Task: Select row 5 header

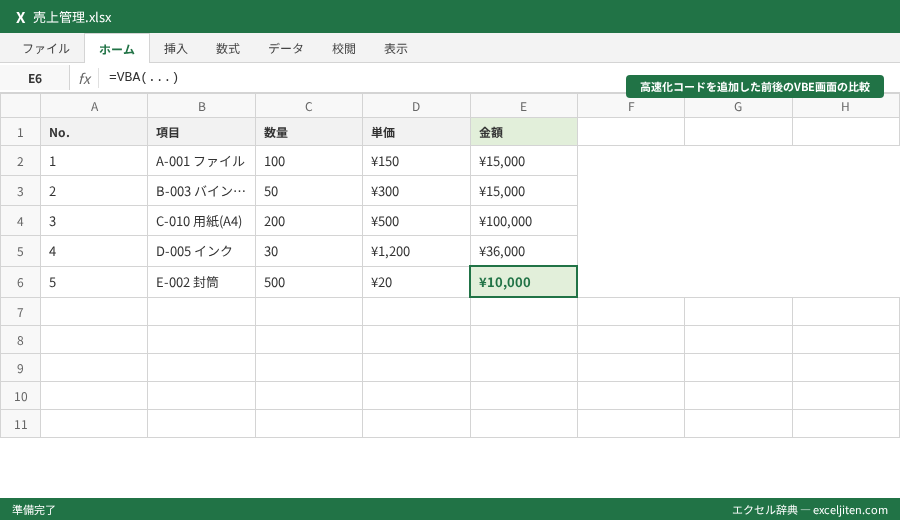Action: click(x=20, y=251)
